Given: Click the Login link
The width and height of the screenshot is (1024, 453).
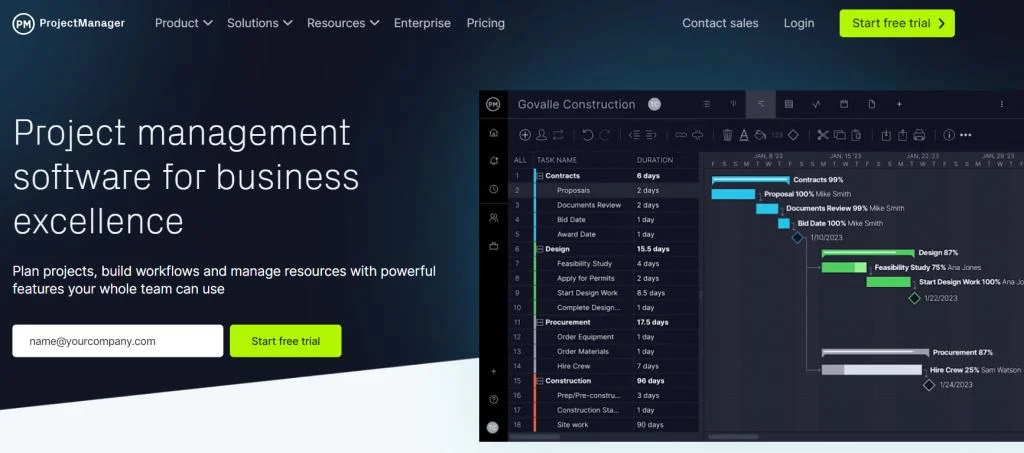Looking at the screenshot, I should tap(799, 23).
